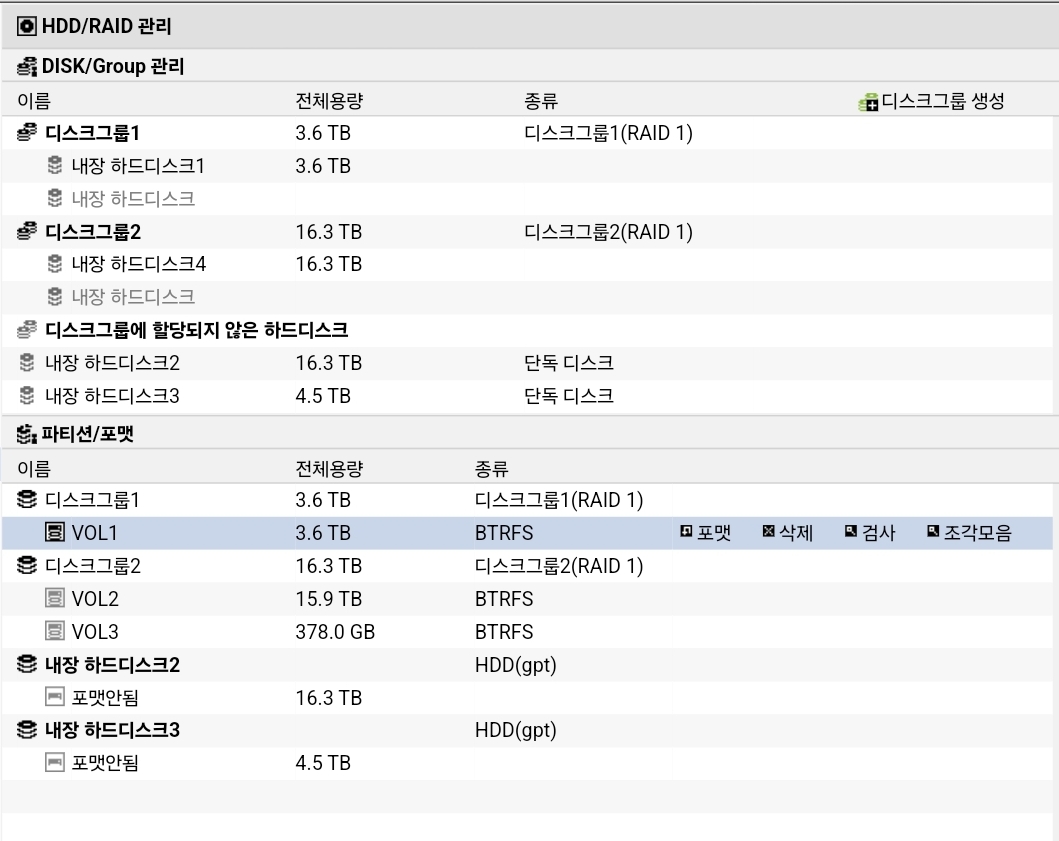Click the VOL2 volume icon
Screen dimensions: 1059x841
point(55,598)
